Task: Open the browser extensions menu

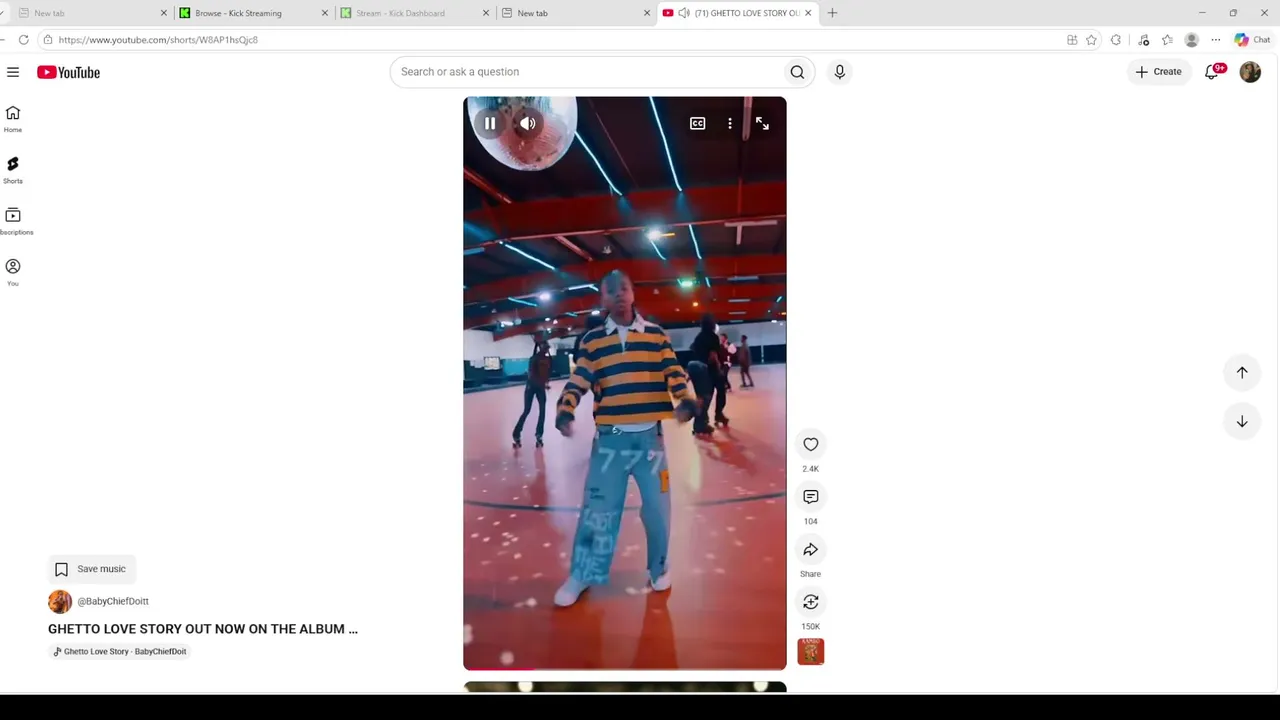Action: 1116,40
